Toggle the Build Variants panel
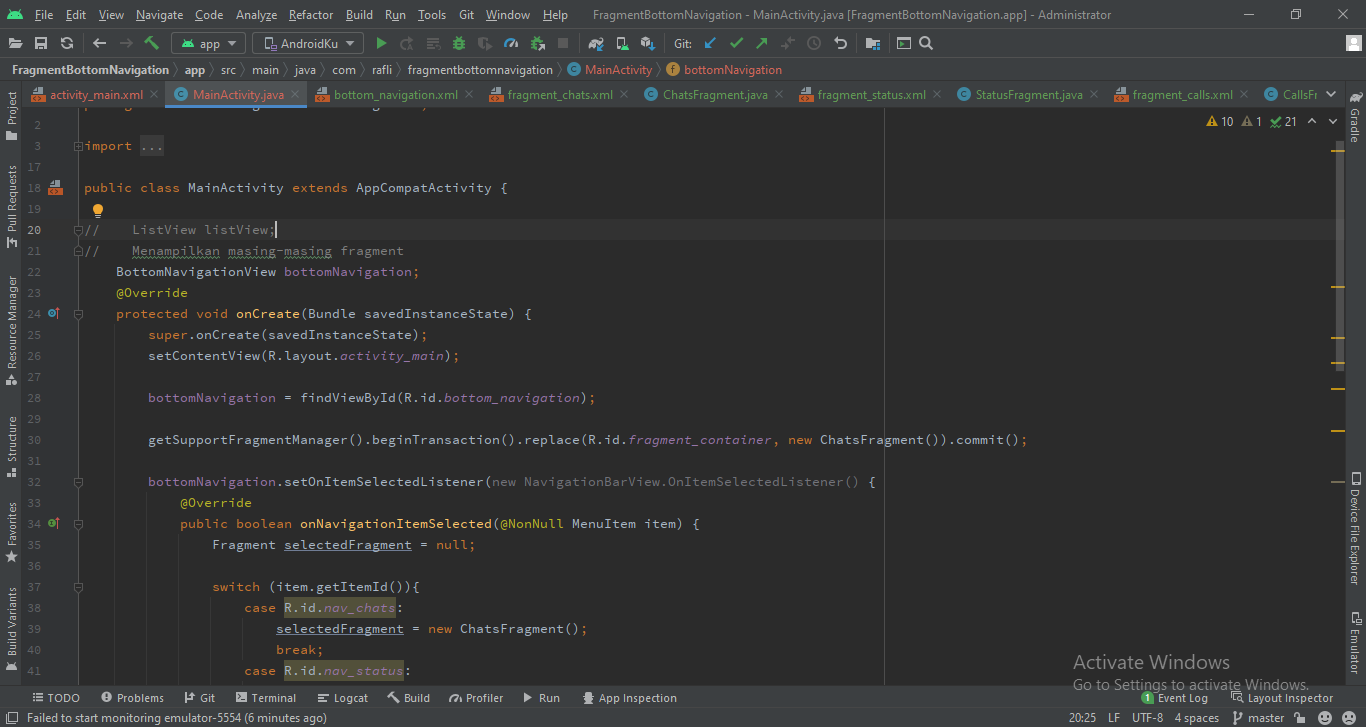Image resolution: width=1366 pixels, height=727 pixels. pos(11,628)
